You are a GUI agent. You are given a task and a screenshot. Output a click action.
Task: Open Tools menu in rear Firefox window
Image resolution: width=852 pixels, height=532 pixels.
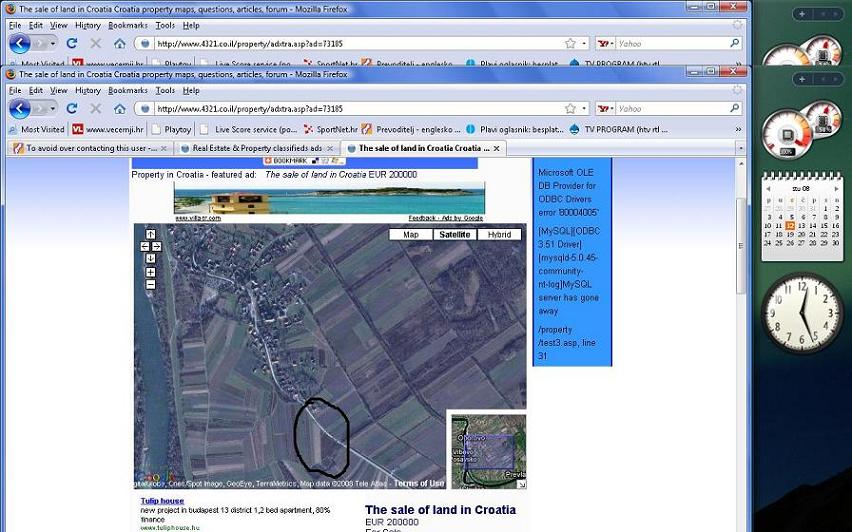165,25
